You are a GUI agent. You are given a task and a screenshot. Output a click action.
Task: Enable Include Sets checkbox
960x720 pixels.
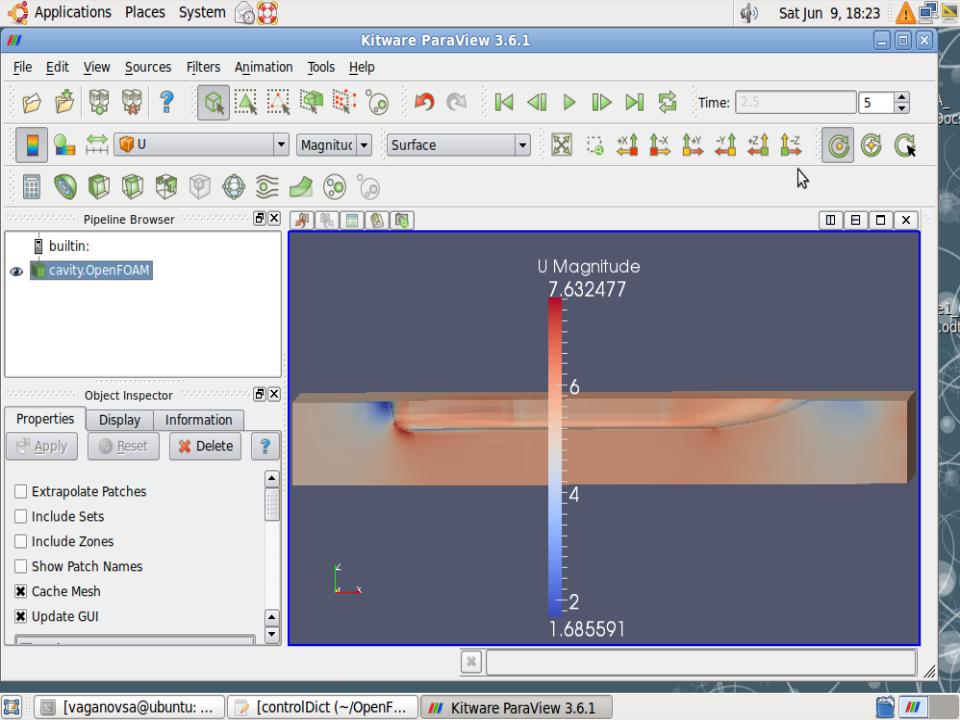tap(21, 516)
